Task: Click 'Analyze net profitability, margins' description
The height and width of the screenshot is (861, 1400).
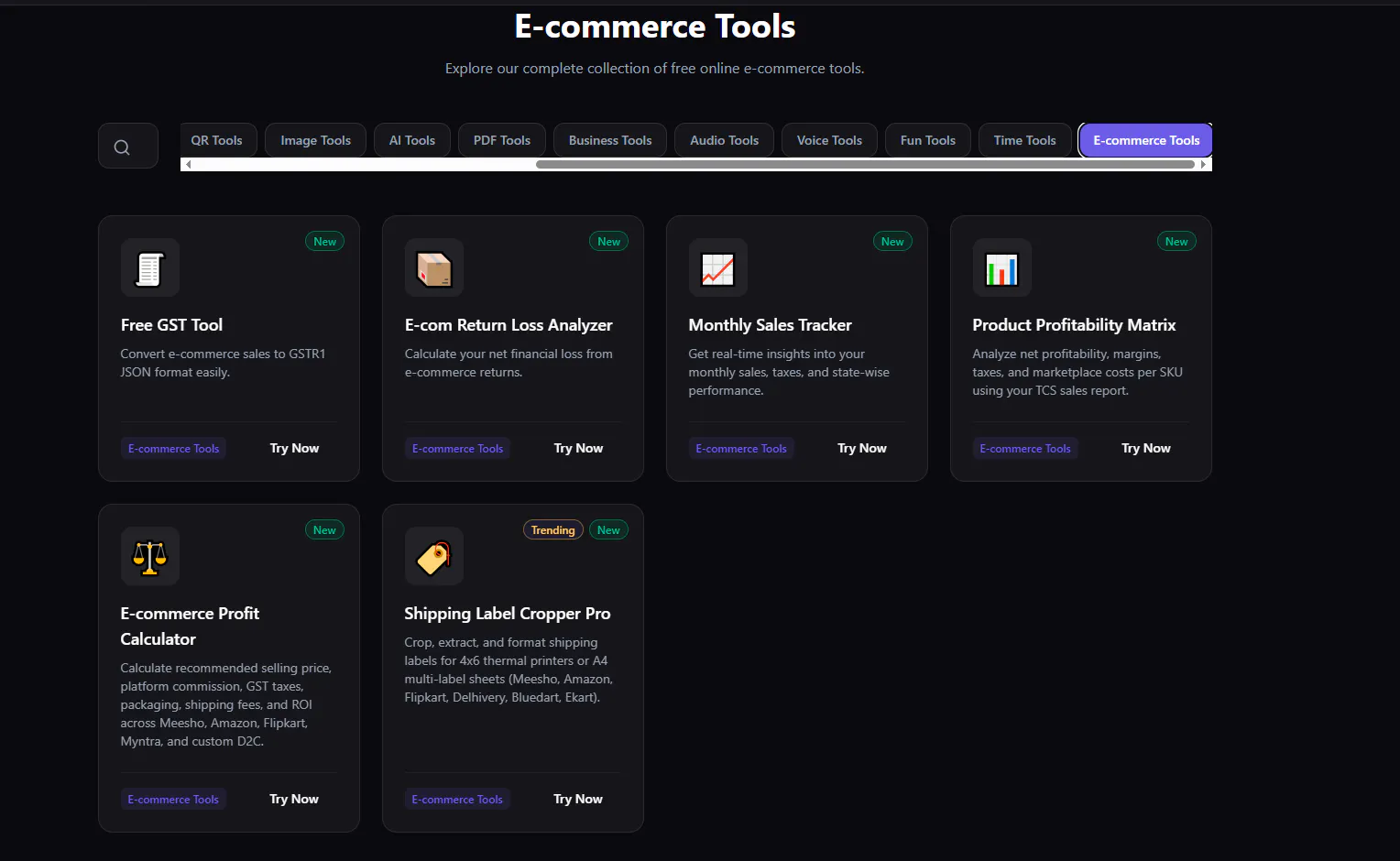Action: pyautogui.click(x=1077, y=372)
